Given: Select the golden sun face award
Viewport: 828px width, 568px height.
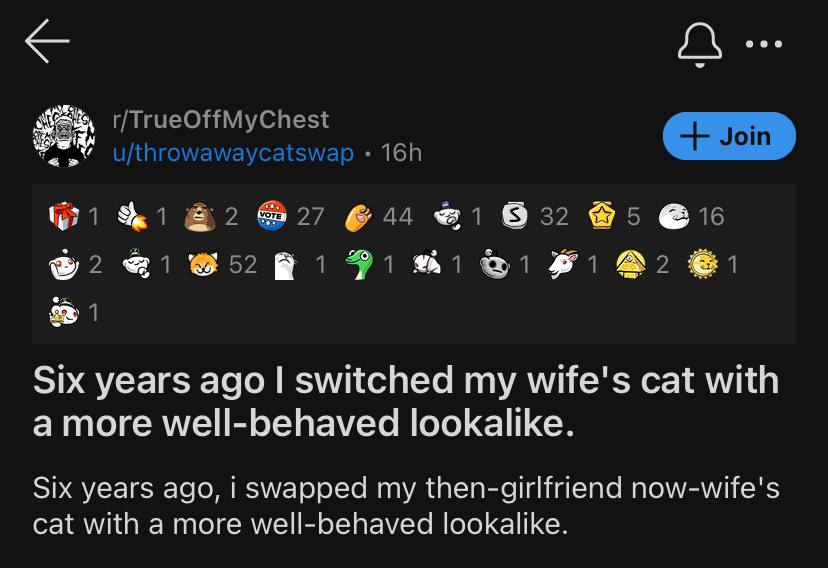Looking at the screenshot, I should [703, 264].
